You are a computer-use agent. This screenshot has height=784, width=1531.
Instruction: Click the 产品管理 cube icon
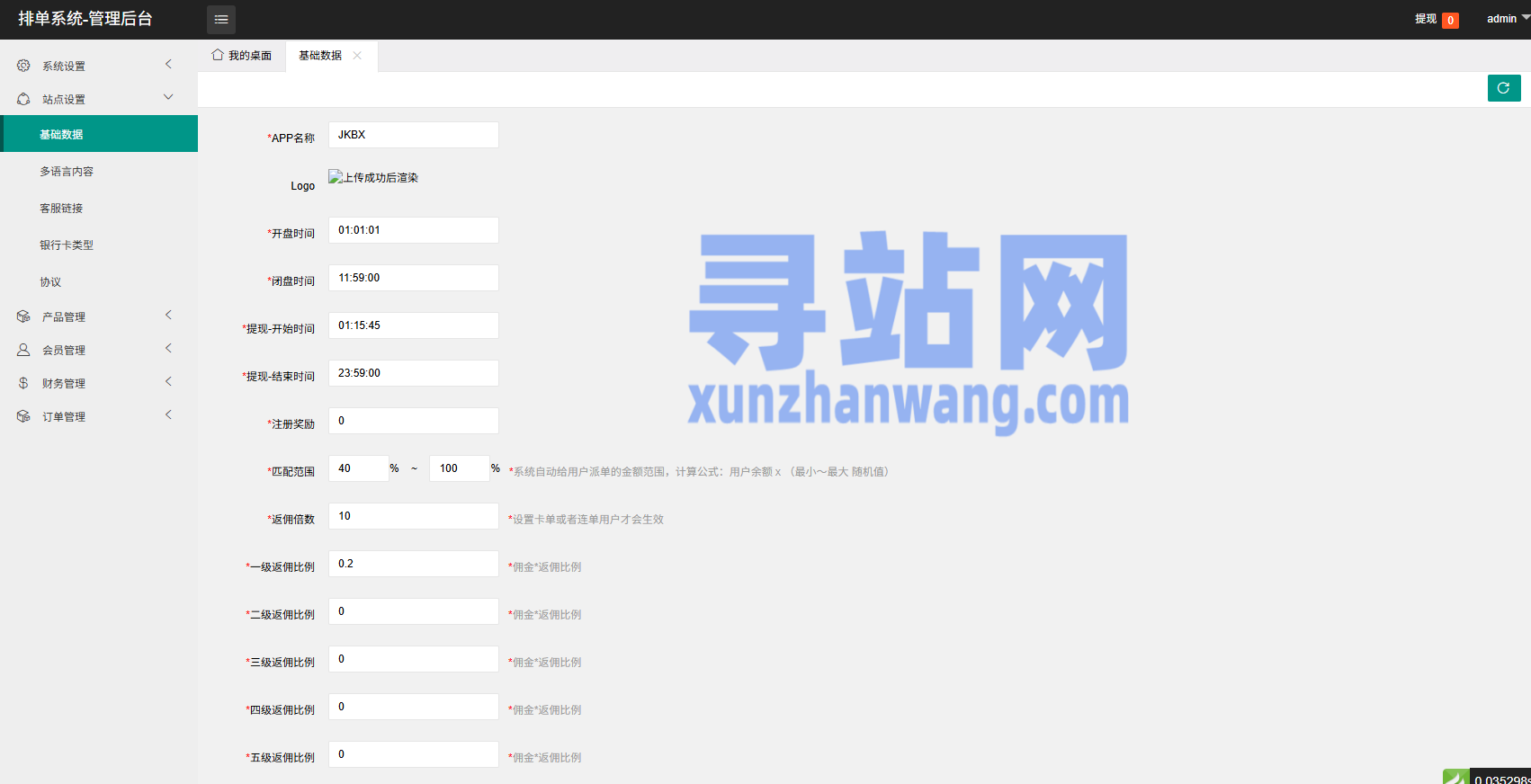coord(23,316)
